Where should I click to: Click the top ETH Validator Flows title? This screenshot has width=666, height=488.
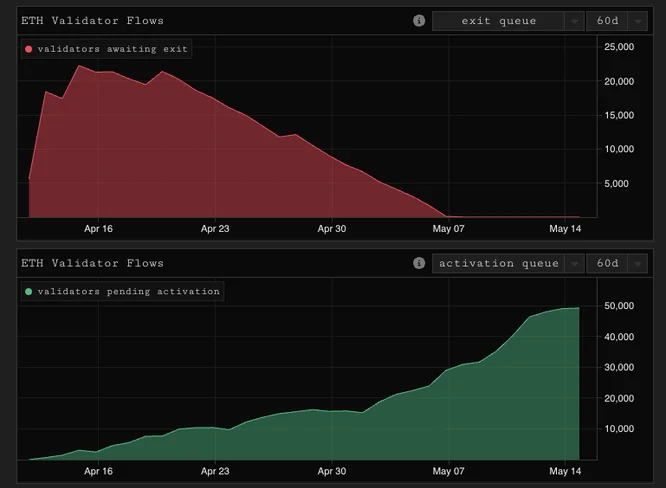coord(92,20)
